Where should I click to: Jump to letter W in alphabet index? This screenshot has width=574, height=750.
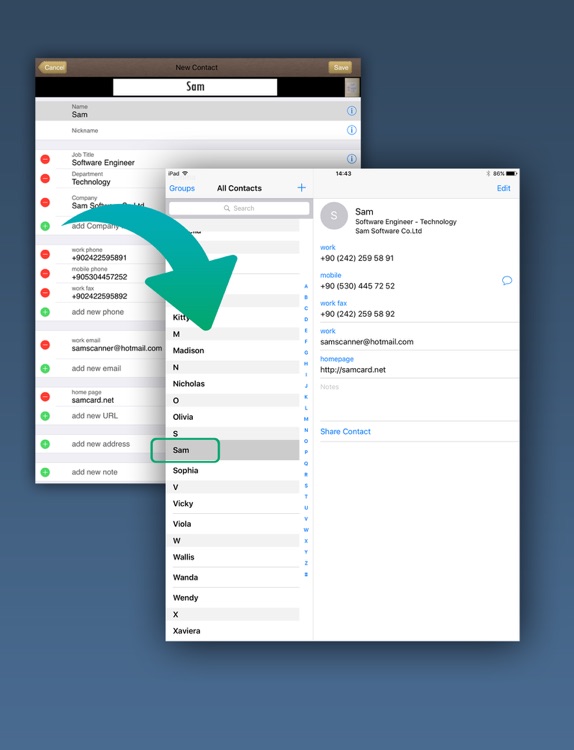[x=306, y=529]
